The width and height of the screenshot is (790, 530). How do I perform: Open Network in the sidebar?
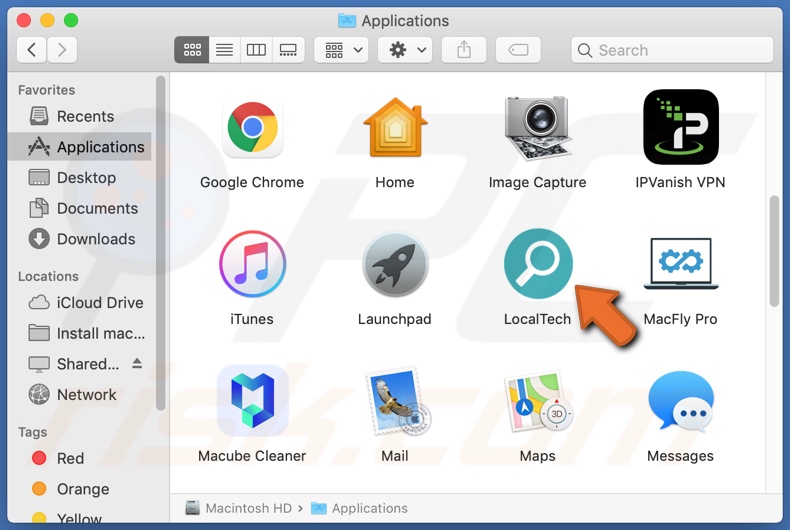(81, 394)
